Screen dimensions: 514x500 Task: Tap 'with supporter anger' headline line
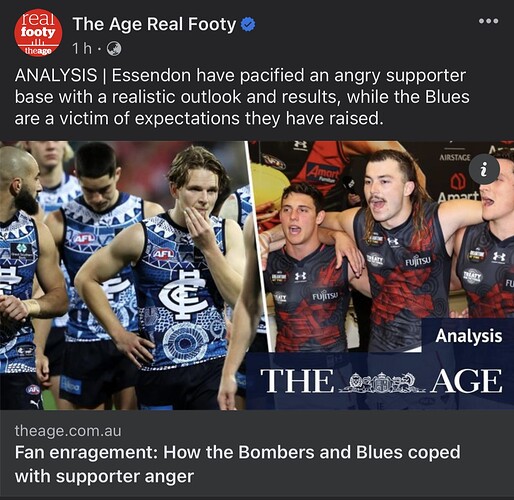pyautogui.click(x=104, y=476)
